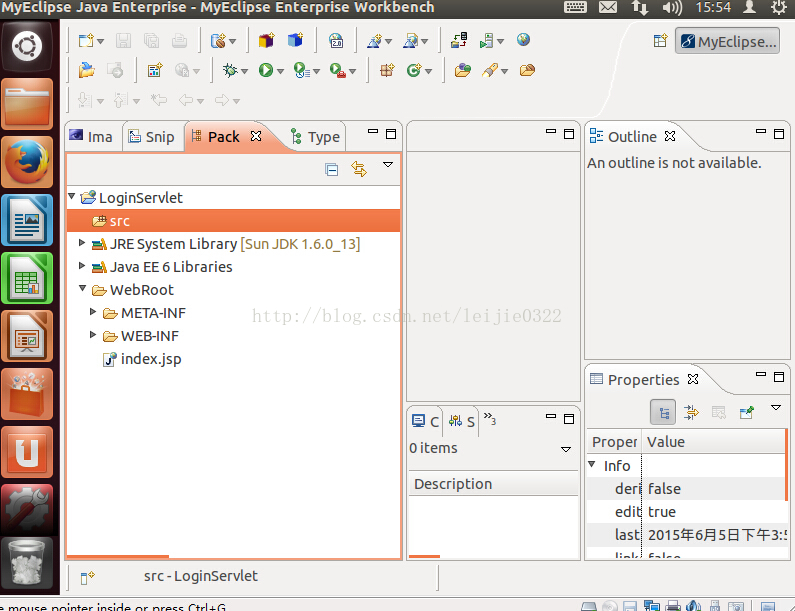Click the Search flashlight icon
Screen dimensions: 795x611
[490, 70]
